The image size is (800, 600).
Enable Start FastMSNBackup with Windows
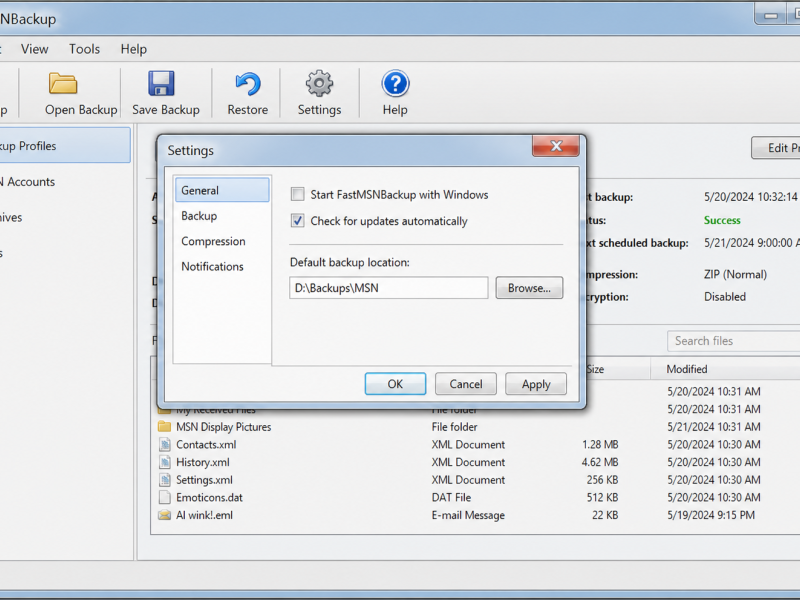297,194
